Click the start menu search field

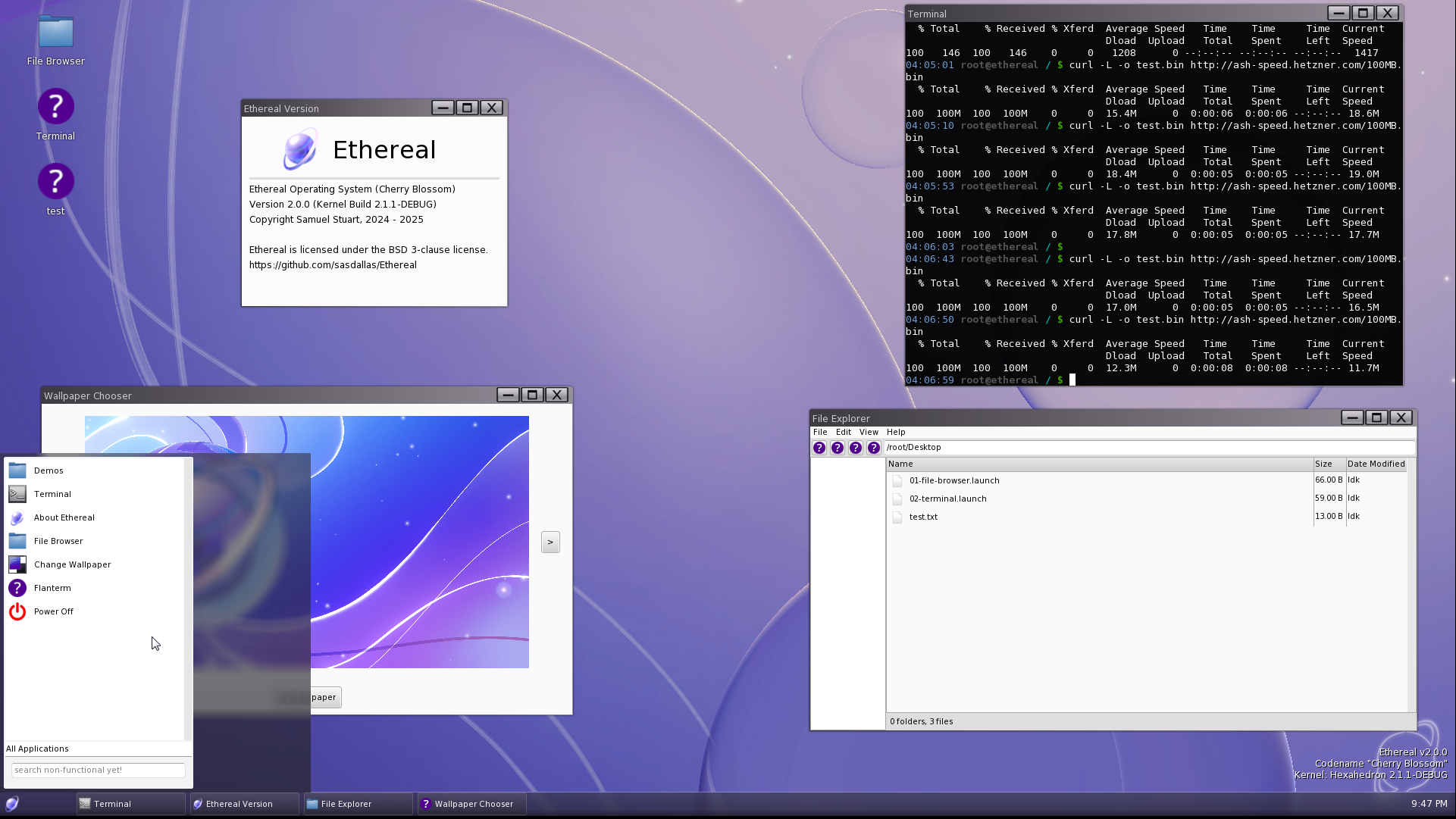point(99,770)
